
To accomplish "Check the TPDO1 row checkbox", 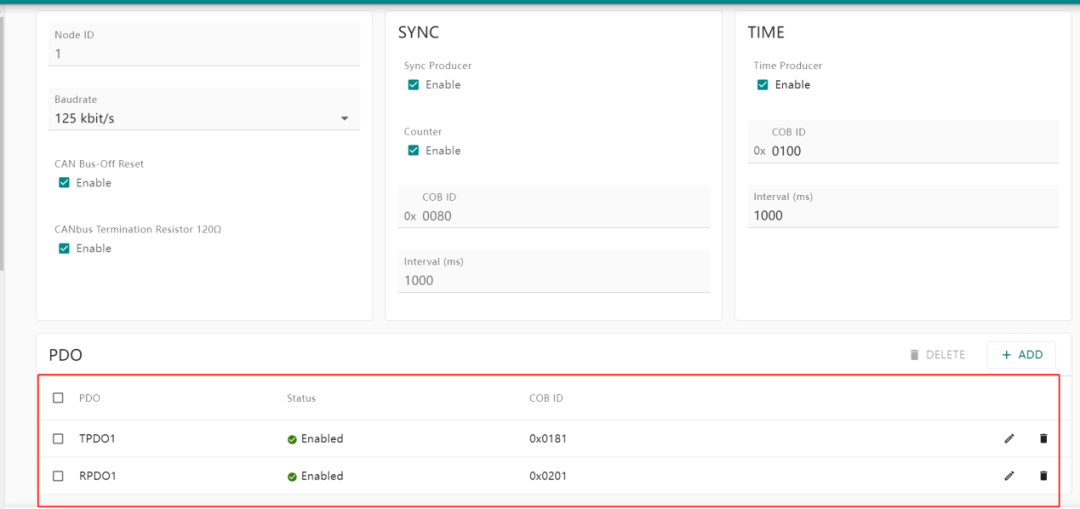I will (x=58, y=438).
